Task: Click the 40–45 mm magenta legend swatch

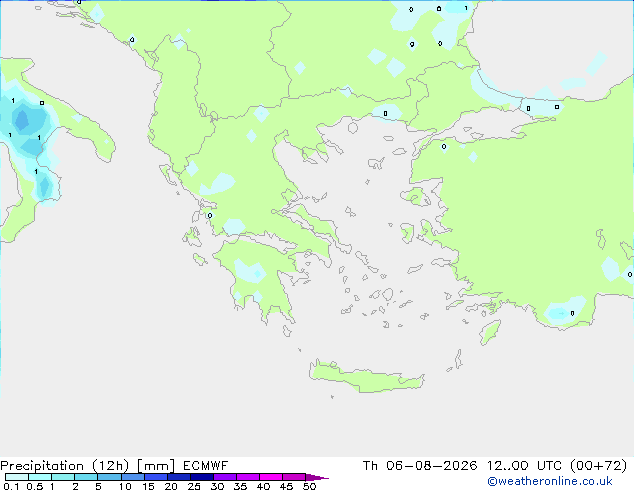Action: pos(271,477)
